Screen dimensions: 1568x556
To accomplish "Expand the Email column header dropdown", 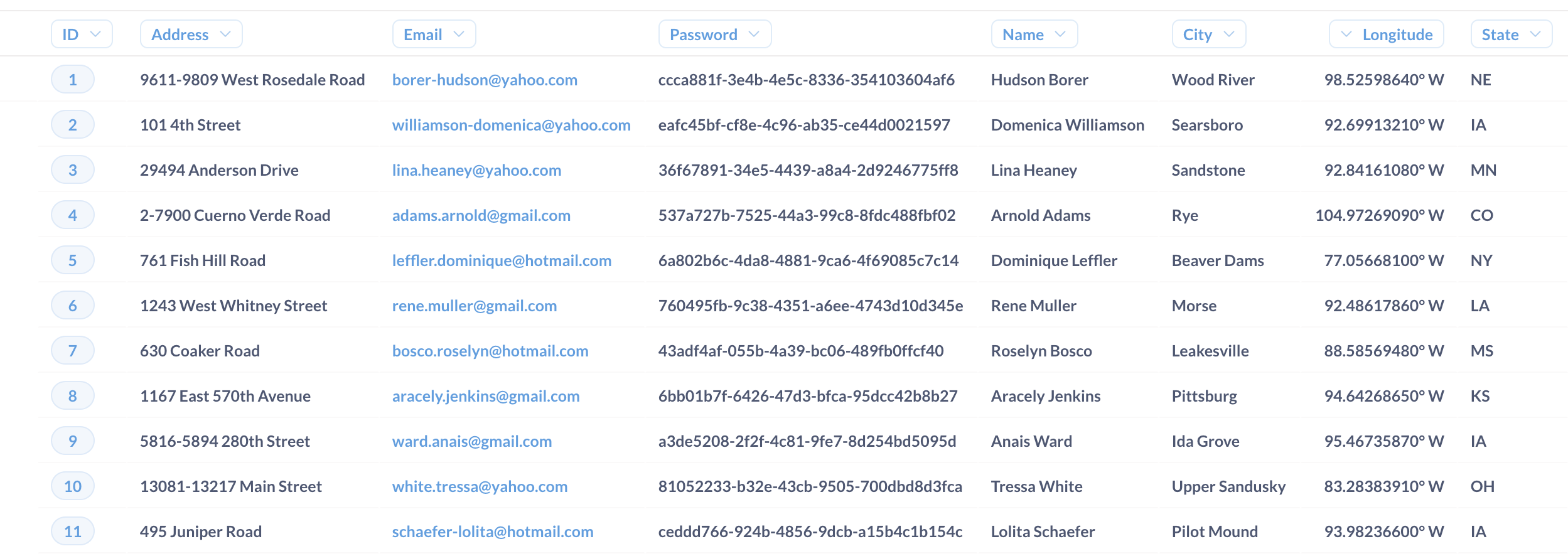I will (433, 35).
